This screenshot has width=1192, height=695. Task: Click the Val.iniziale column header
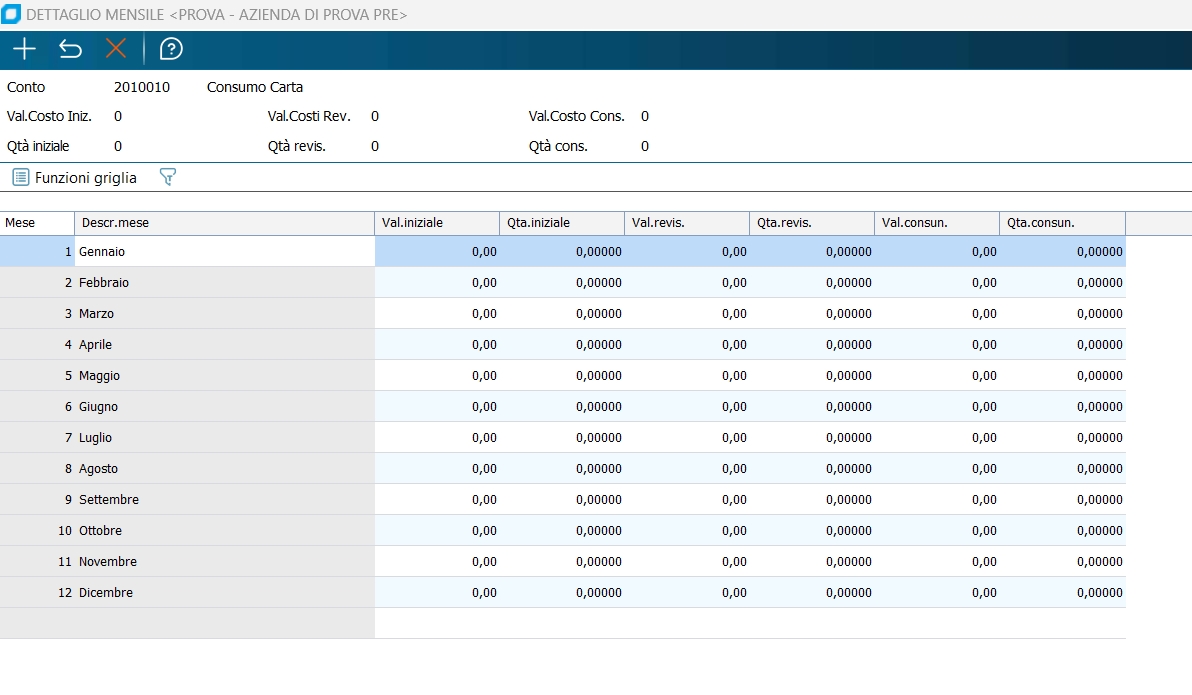[x=436, y=223]
